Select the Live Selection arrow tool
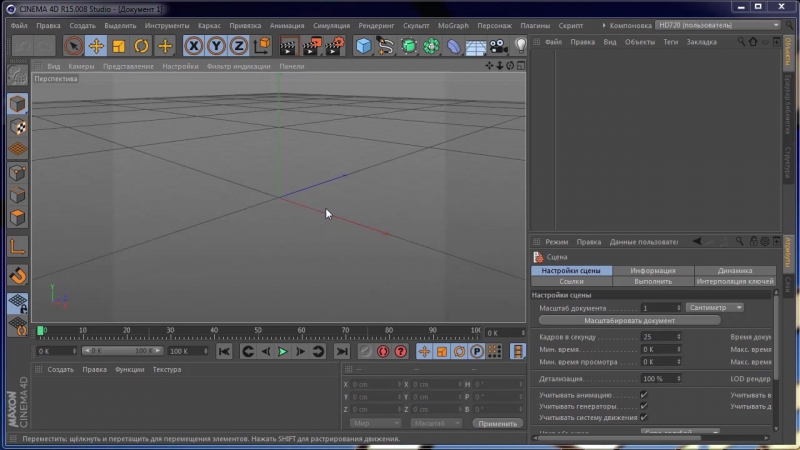Image resolution: width=800 pixels, height=450 pixels. [x=73, y=46]
